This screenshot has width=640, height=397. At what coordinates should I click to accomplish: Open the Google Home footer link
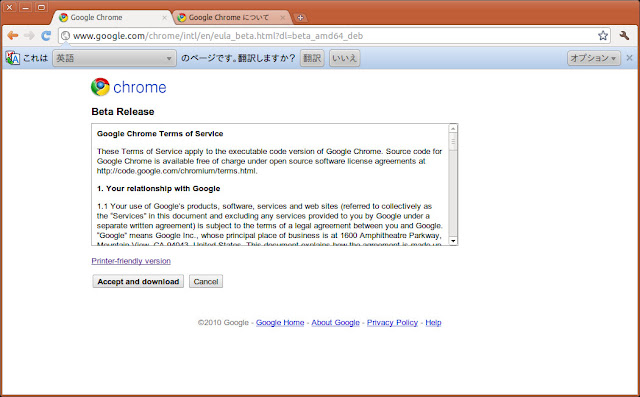(280, 323)
